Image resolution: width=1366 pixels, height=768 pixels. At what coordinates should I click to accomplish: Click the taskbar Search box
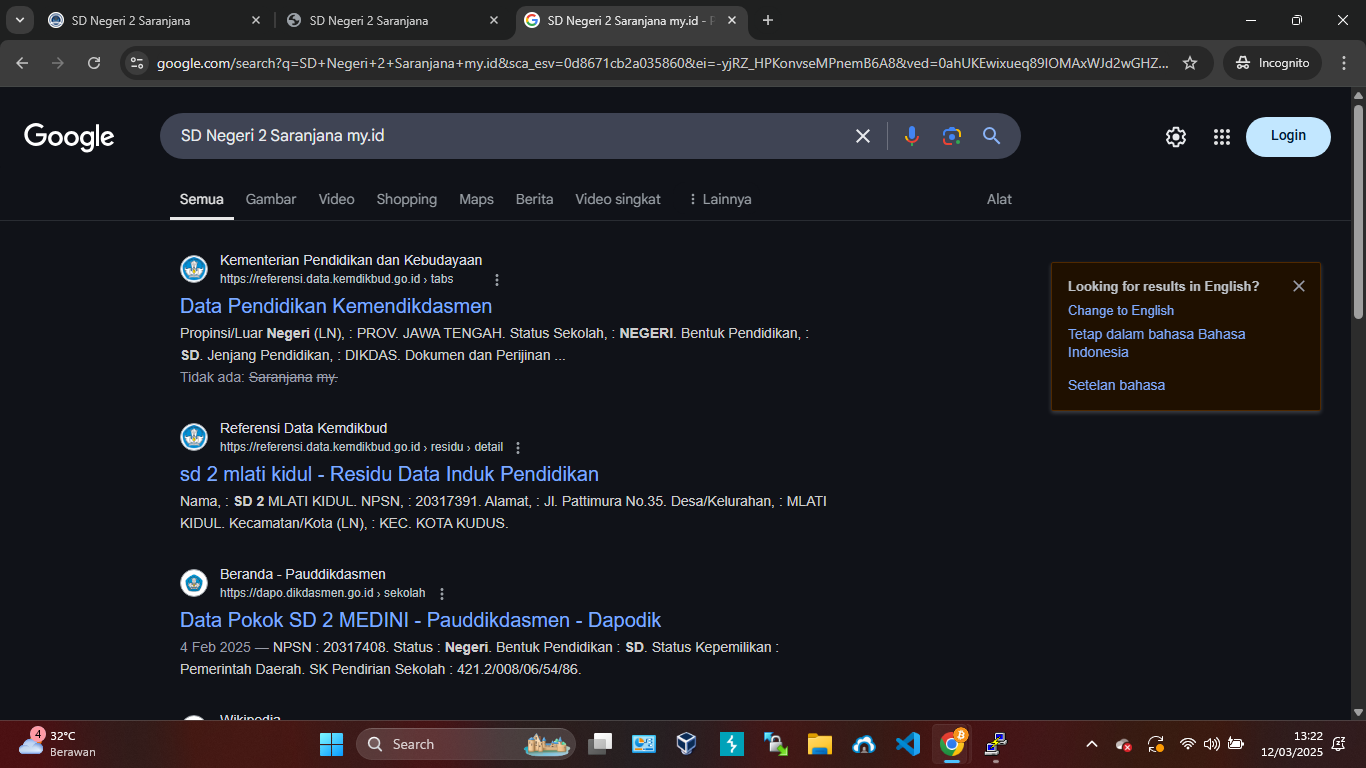(x=466, y=744)
